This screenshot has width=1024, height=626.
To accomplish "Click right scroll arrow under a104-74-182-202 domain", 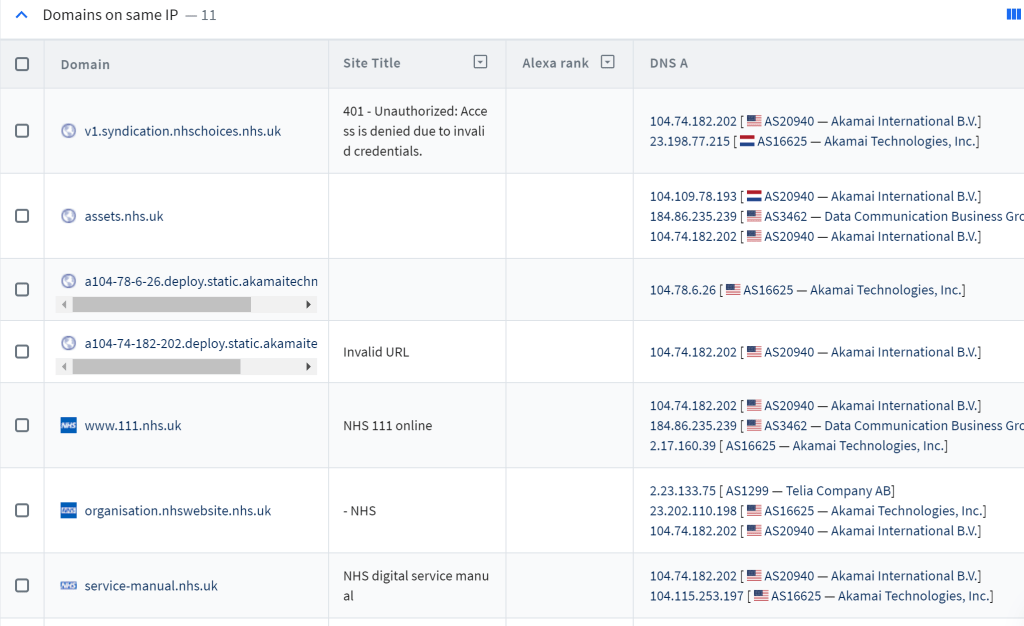I will [x=308, y=367].
